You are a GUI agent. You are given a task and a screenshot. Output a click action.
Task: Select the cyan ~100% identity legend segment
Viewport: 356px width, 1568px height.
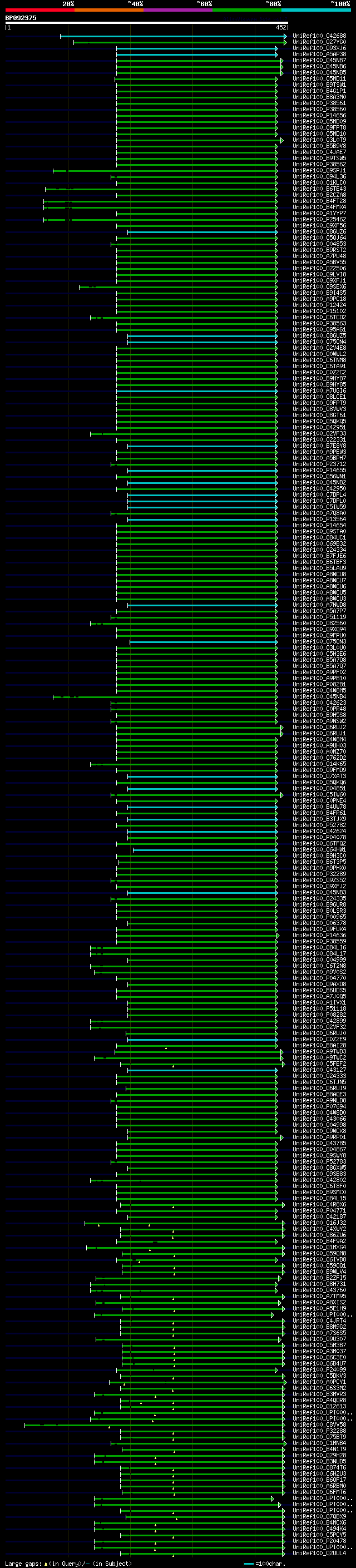[317, 10]
